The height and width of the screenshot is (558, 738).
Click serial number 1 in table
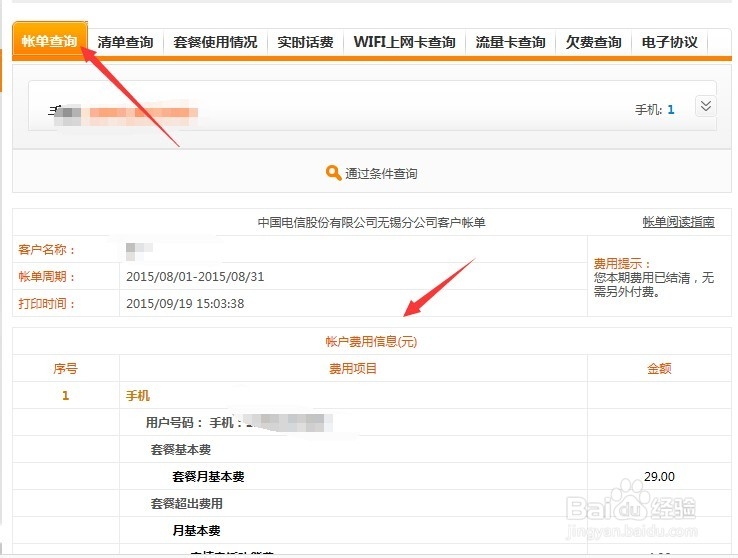65,396
